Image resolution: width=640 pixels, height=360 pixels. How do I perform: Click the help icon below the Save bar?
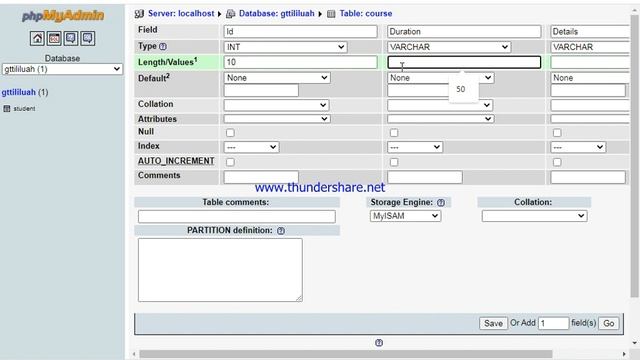(x=379, y=343)
